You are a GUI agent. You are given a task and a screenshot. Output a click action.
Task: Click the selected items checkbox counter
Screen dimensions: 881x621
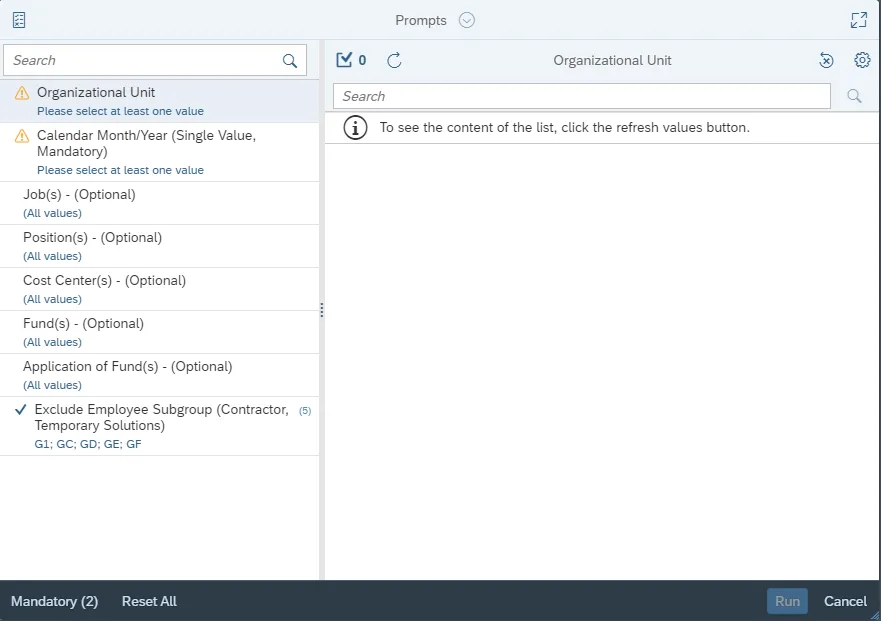coord(351,61)
